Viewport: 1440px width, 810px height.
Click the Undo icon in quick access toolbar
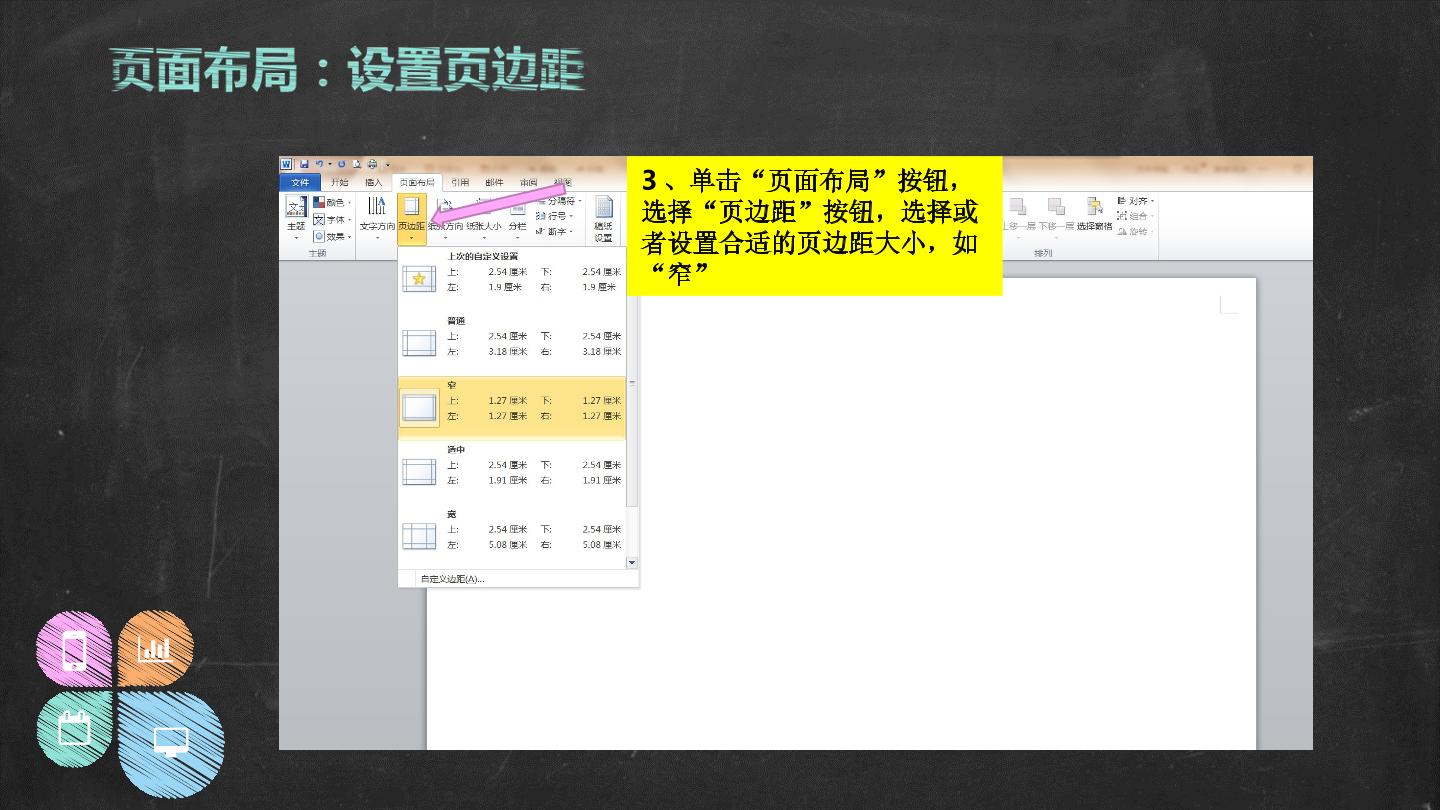tap(319, 164)
